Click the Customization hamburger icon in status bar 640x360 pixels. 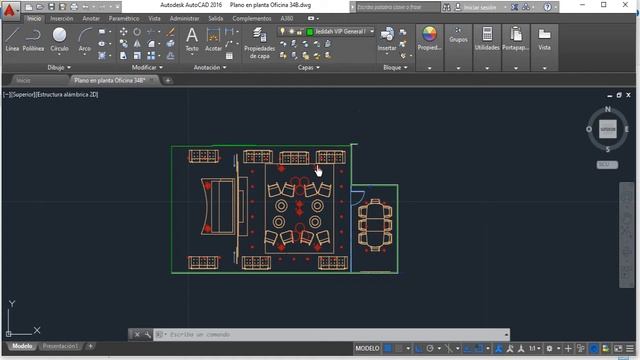coord(630,348)
